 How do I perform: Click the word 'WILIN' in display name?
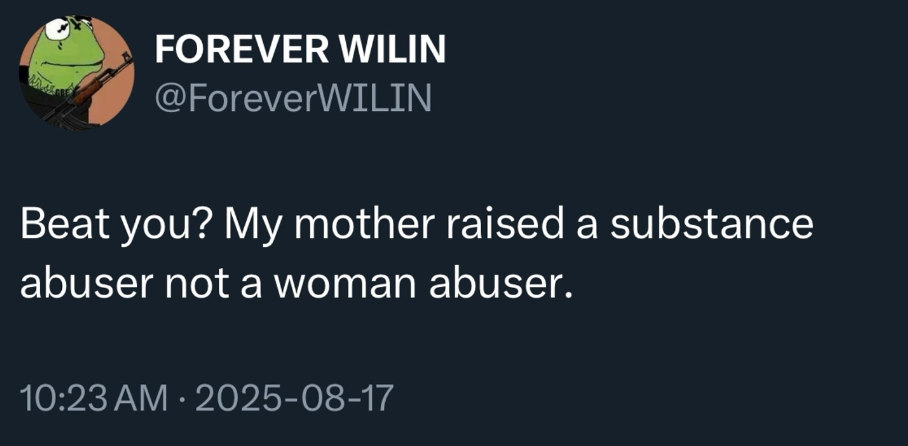click(392, 49)
